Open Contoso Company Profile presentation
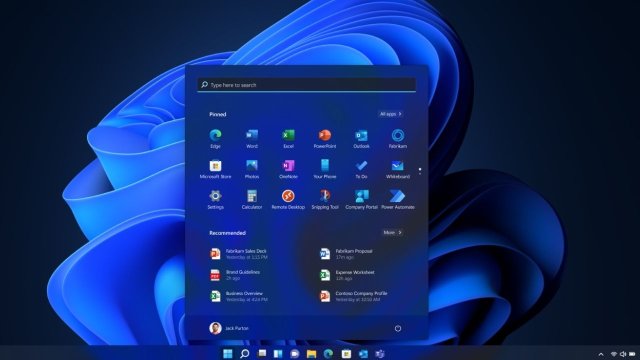This screenshot has width=640, height=360. pyautogui.click(x=353, y=296)
